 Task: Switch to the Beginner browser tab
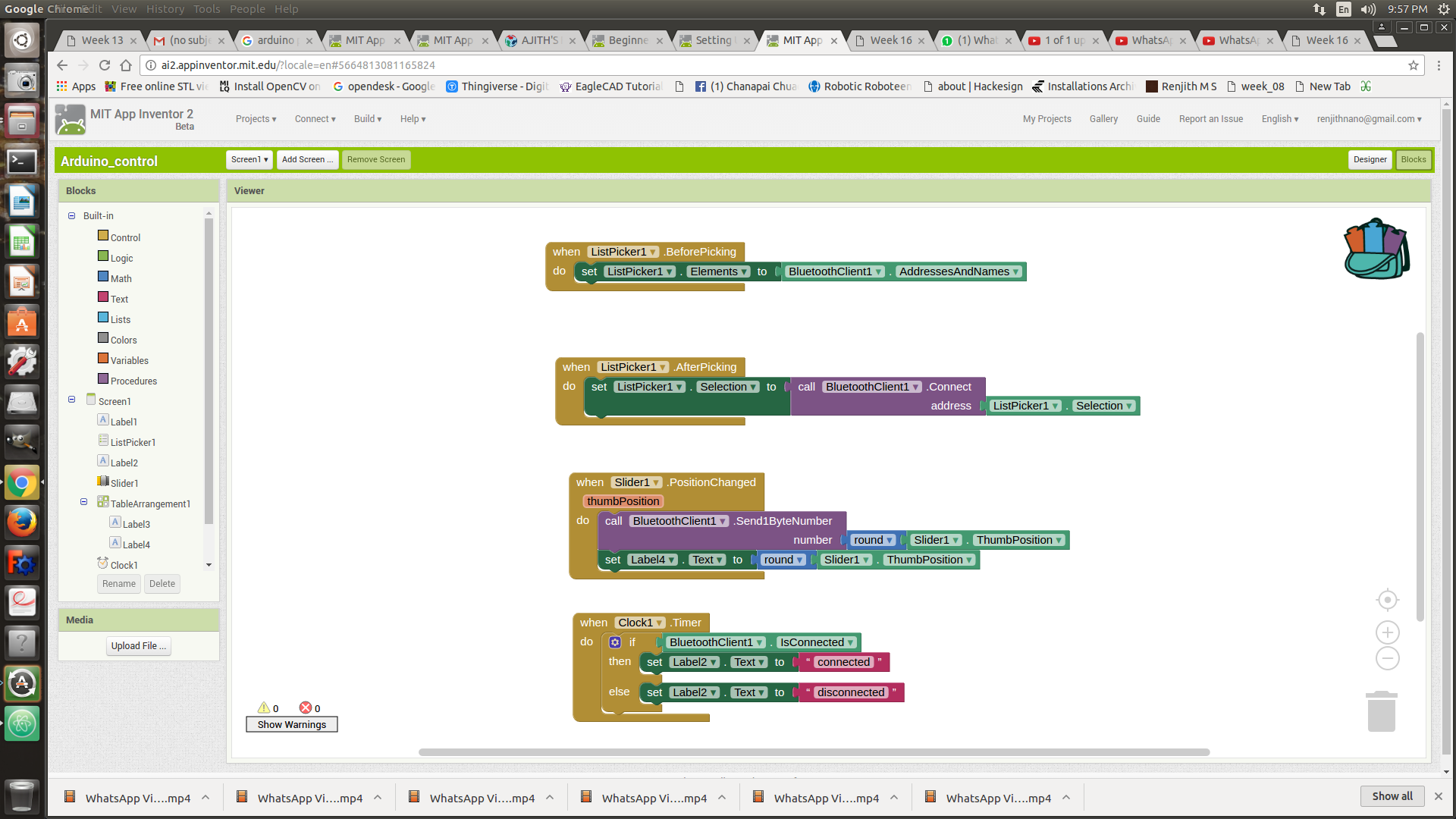pos(628,40)
